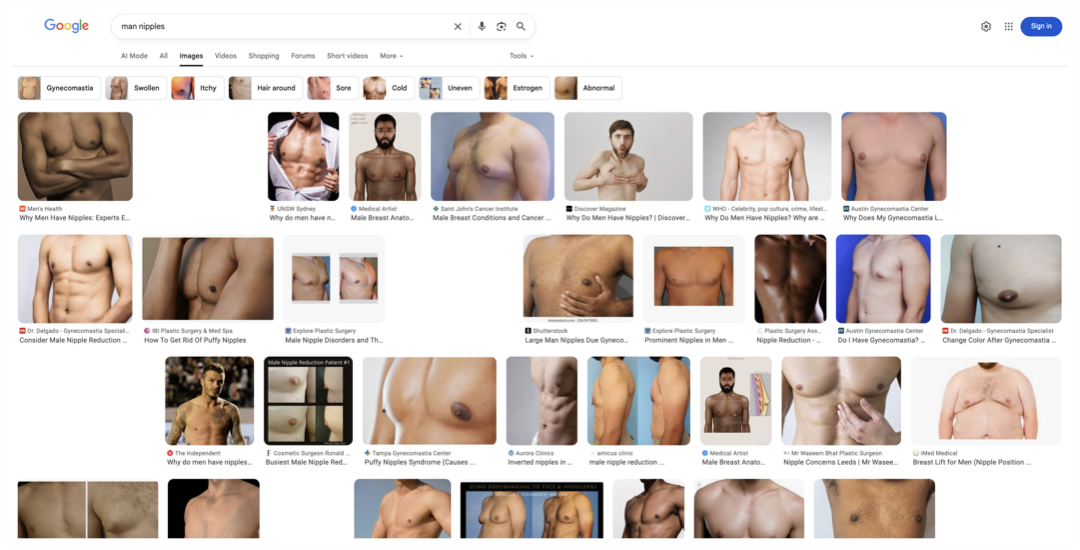Open the Discover Magazine result title
Screen dimensions: 1080x550
click(x=627, y=218)
